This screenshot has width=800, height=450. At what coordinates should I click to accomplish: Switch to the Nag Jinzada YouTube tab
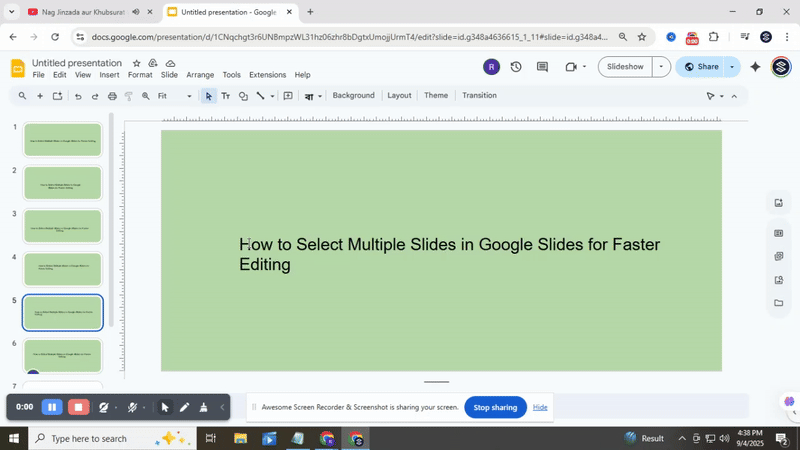83,12
